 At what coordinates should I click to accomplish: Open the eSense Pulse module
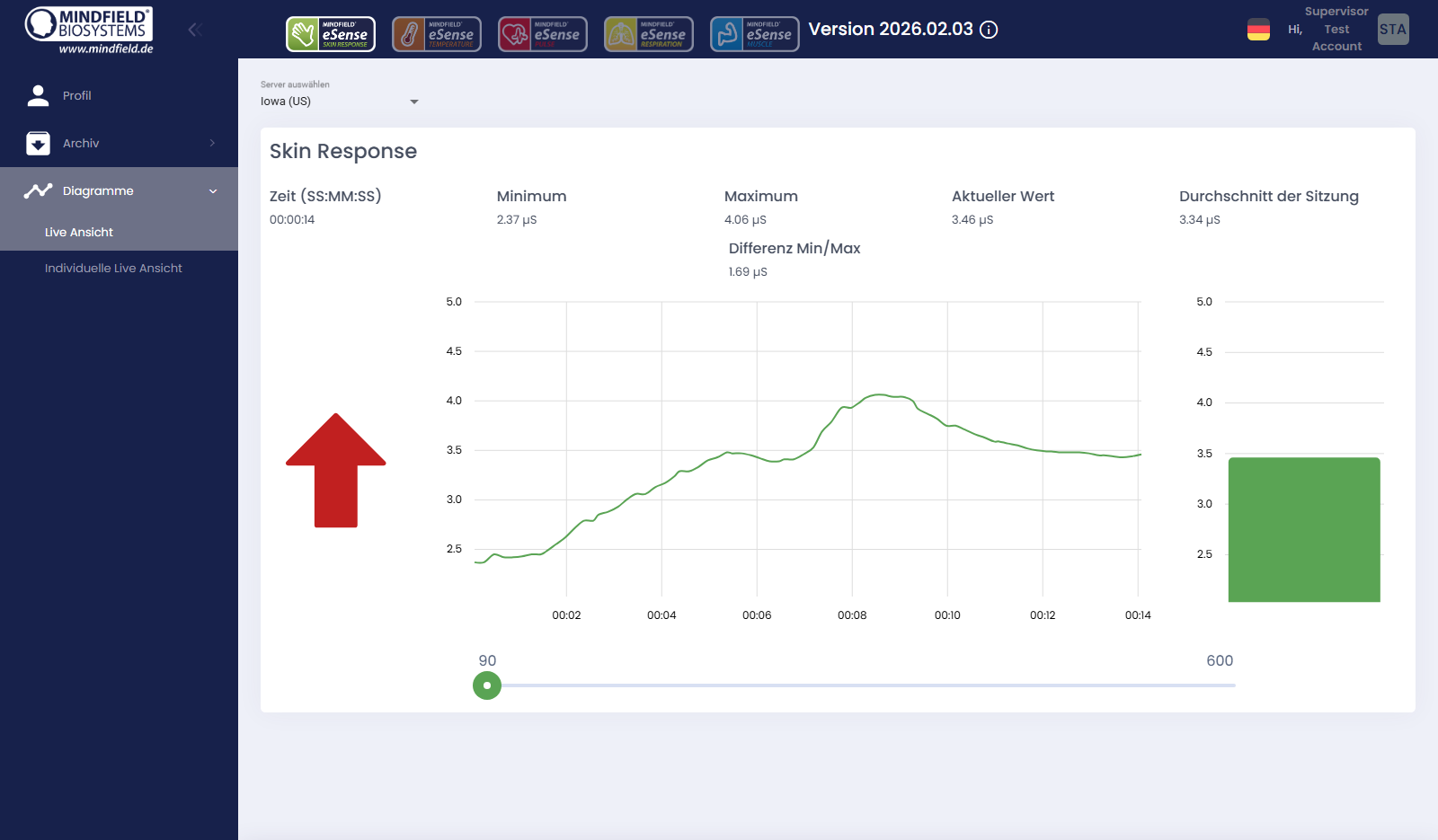[543, 33]
